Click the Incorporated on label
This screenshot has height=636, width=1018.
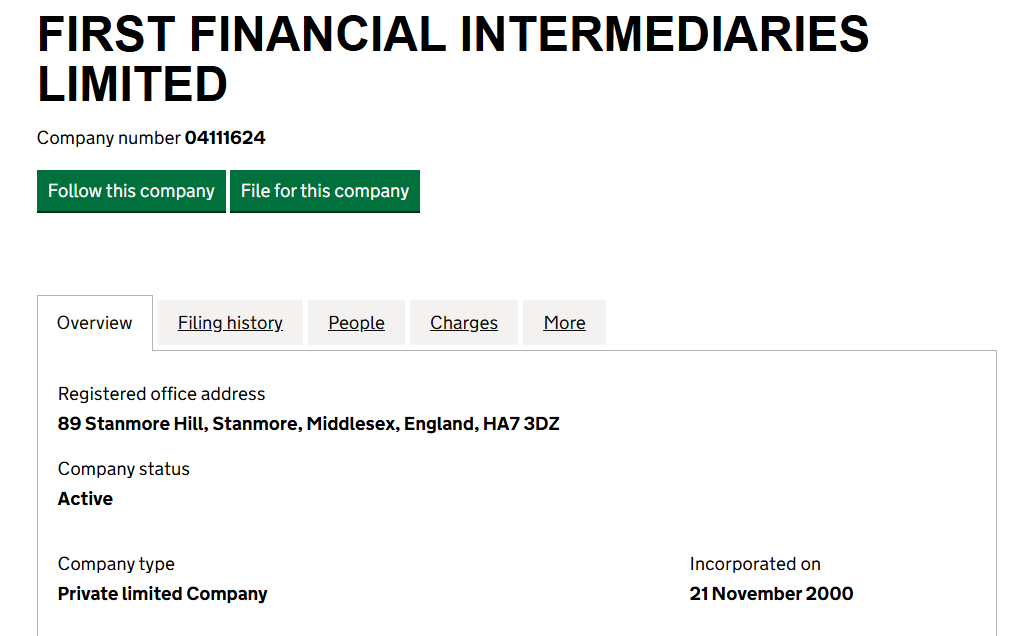(x=755, y=564)
